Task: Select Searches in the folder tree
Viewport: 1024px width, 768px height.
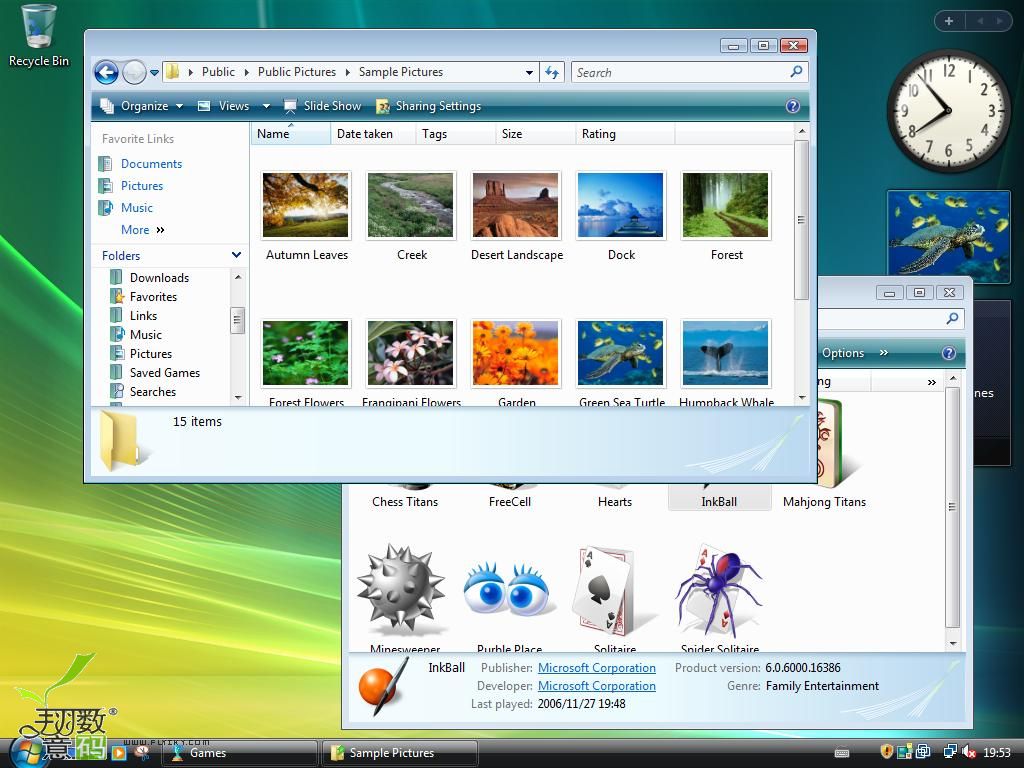Action: click(x=153, y=391)
